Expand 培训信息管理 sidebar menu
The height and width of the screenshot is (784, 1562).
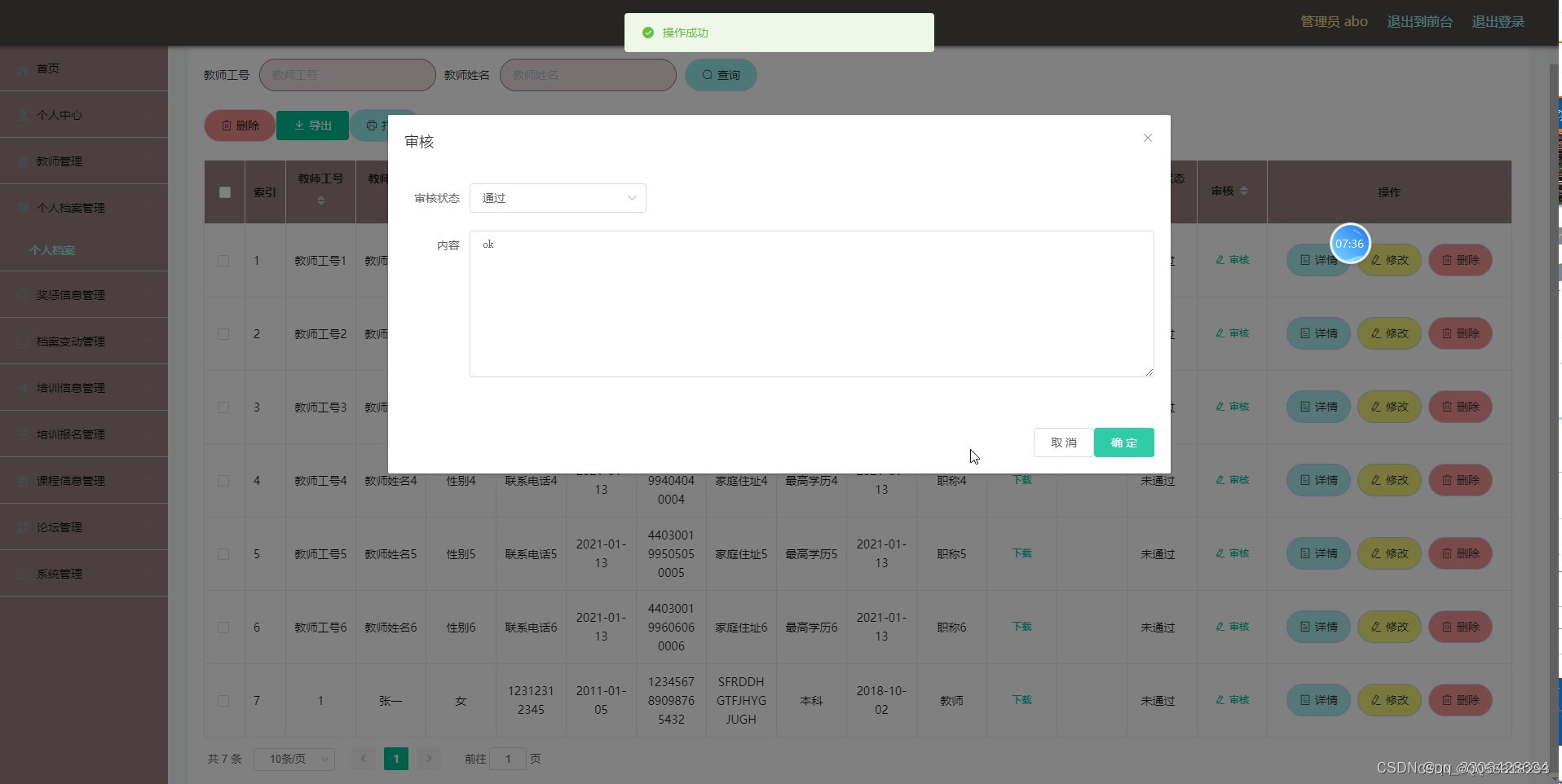click(x=84, y=388)
